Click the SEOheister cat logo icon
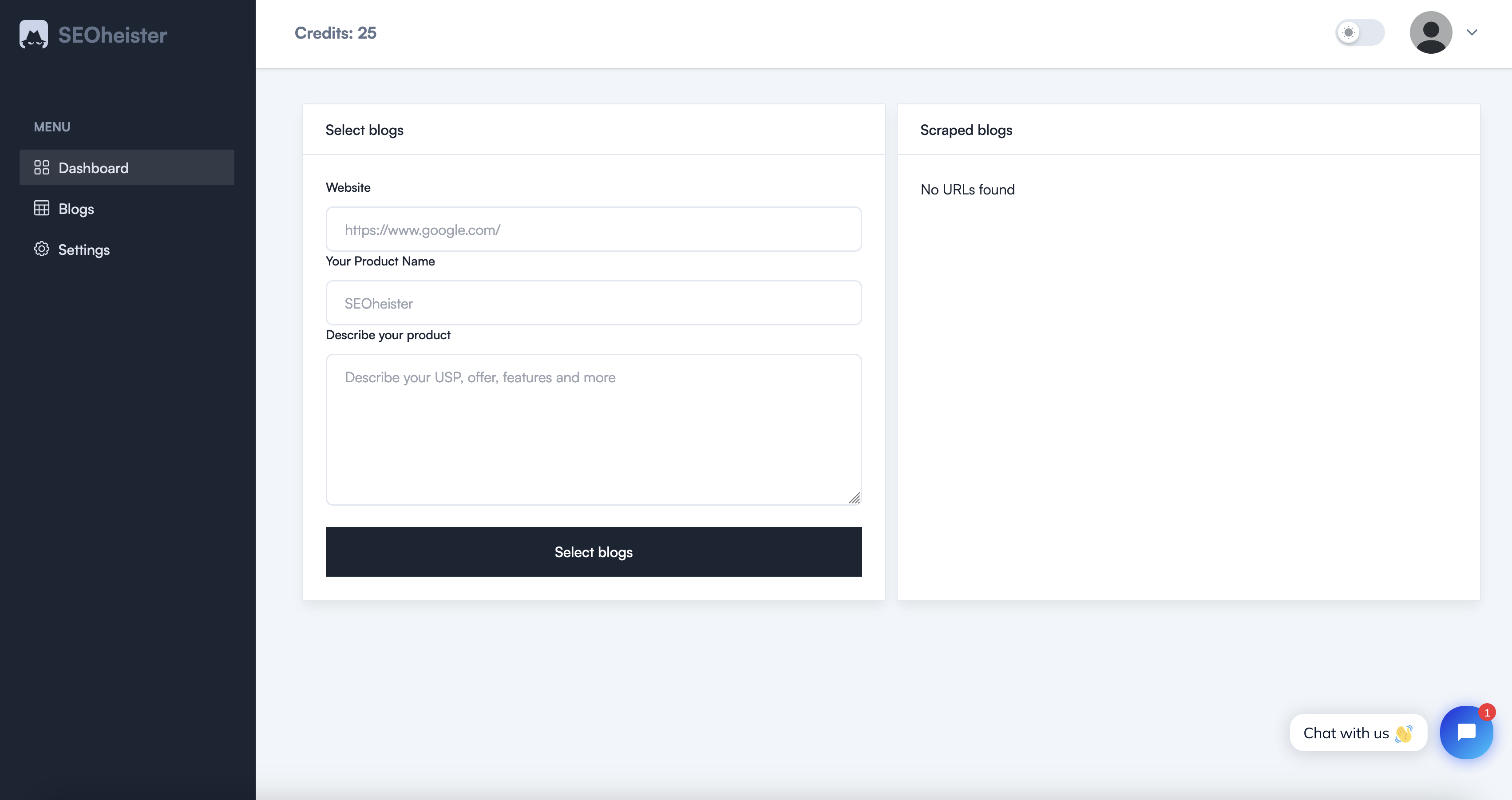This screenshot has height=800, width=1512. click(33, 34)
